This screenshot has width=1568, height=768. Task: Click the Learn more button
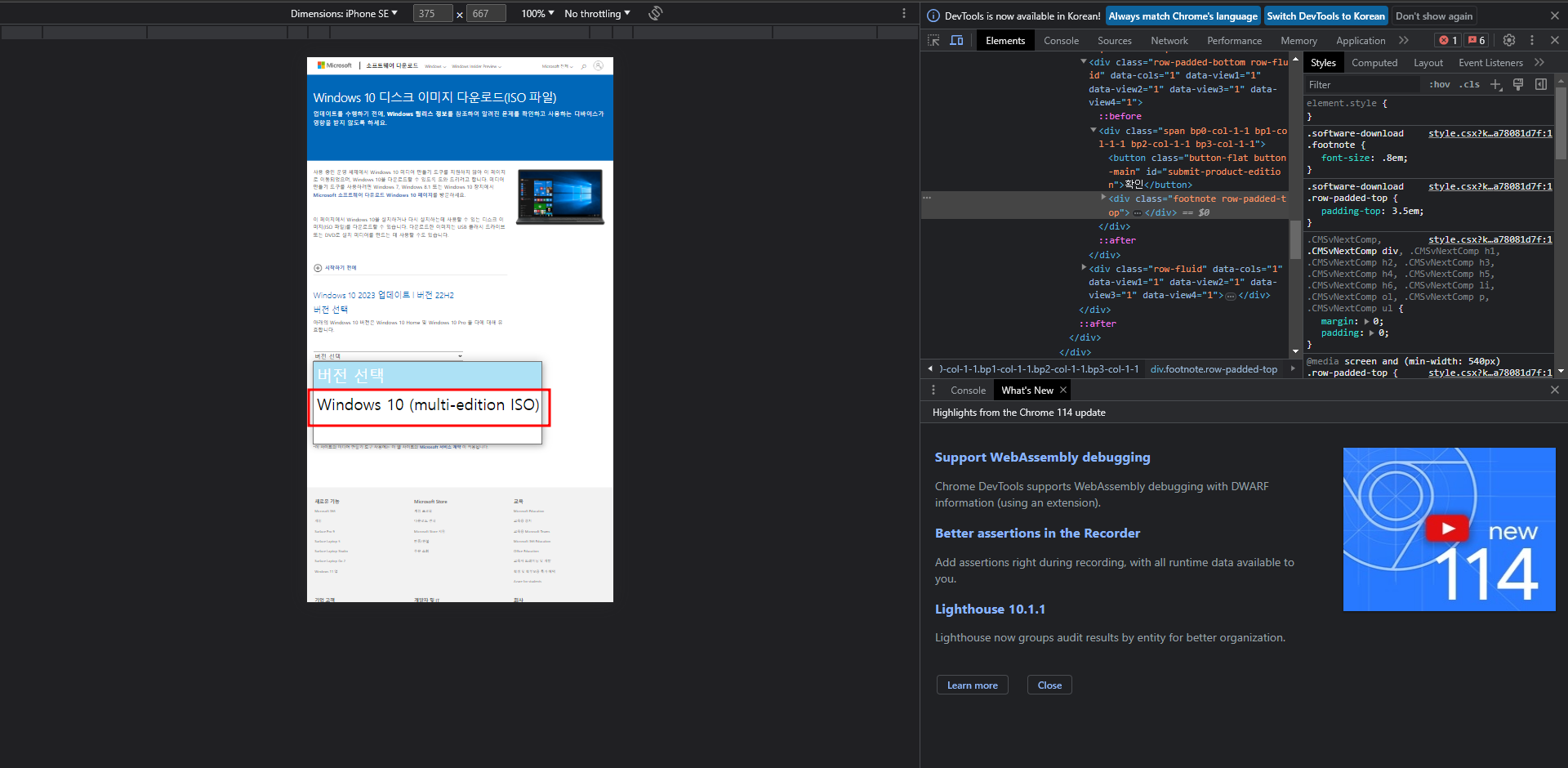(x=972, y=685)
